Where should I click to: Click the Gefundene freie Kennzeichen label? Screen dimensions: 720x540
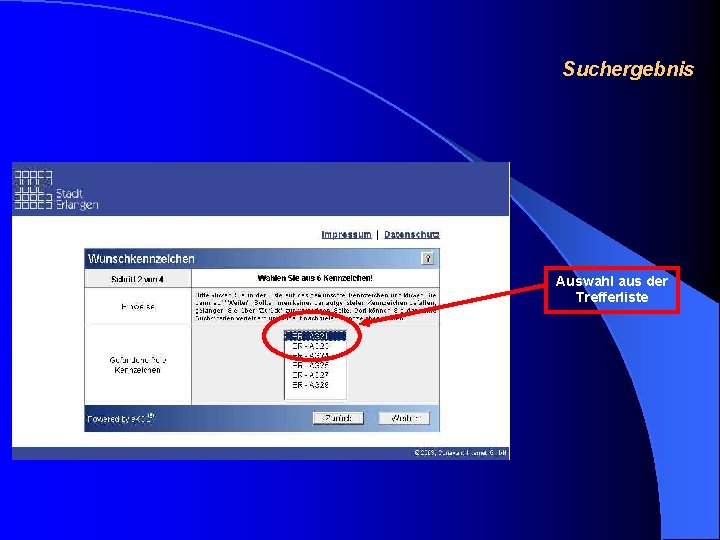coord(138,365)
